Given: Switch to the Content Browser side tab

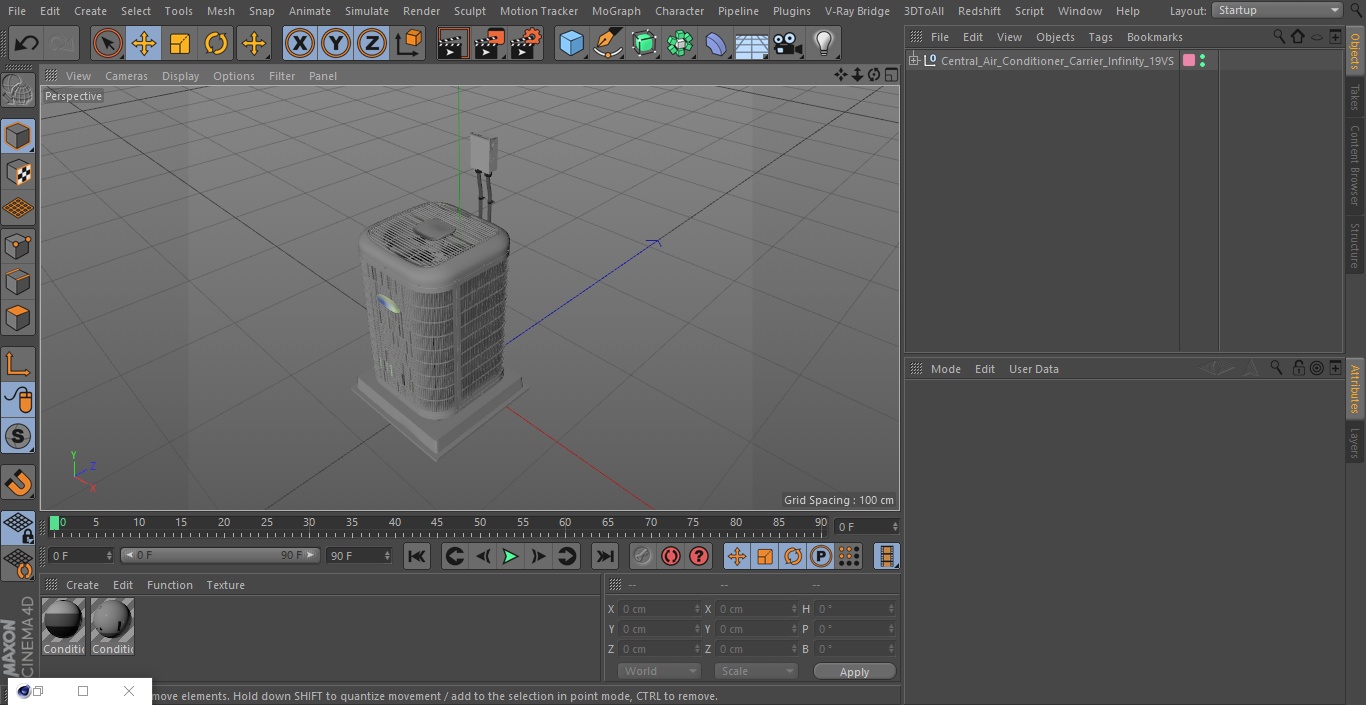Looking at the screenshot, I should point(1355,165).
